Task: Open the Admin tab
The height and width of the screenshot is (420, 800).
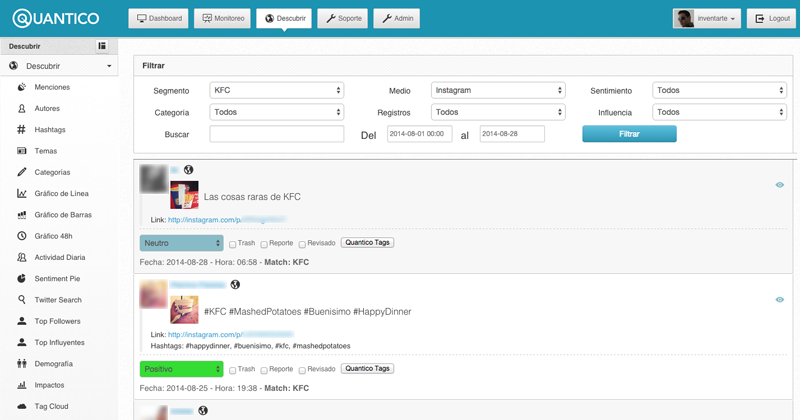Action: [x=396, y=18]
